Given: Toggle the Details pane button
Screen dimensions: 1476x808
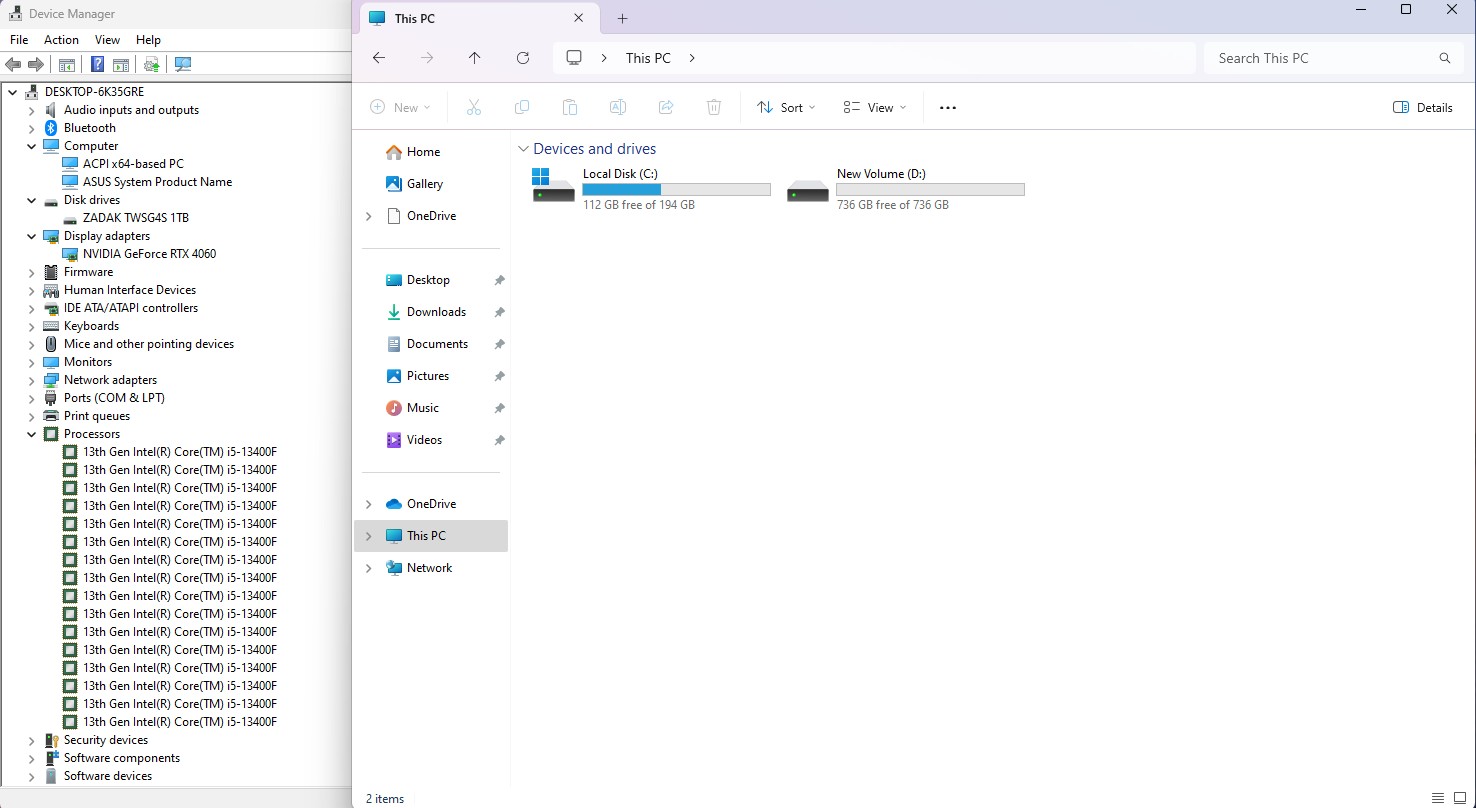Looking at the screenshot, I should tap(1422, 108).
